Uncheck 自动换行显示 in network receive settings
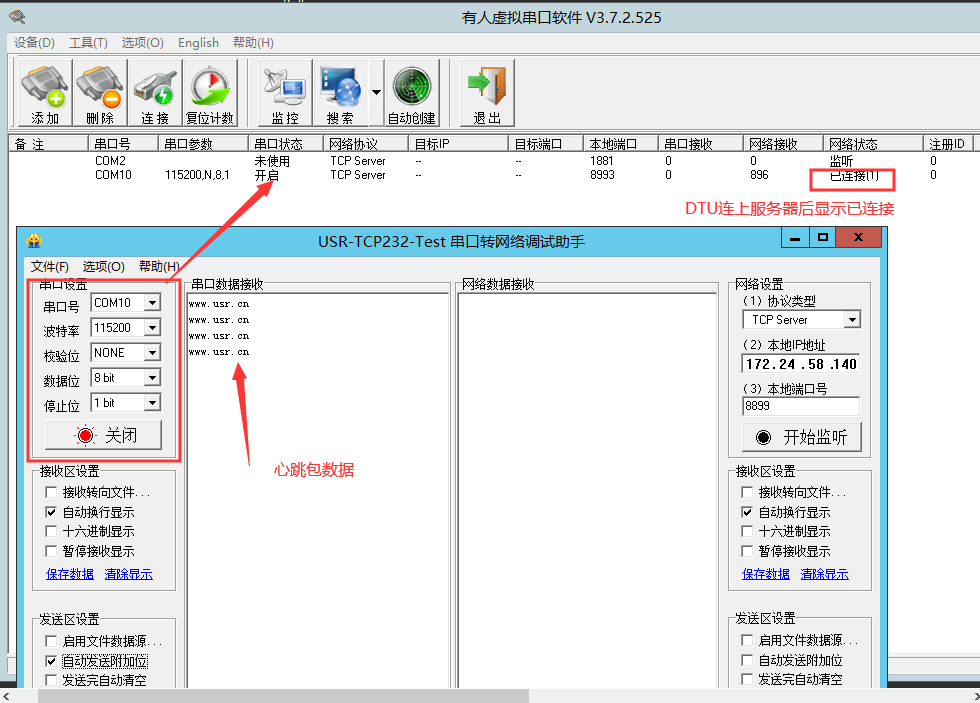The width and height of the screenshot is (980, 703). click(x=748, y=512)
